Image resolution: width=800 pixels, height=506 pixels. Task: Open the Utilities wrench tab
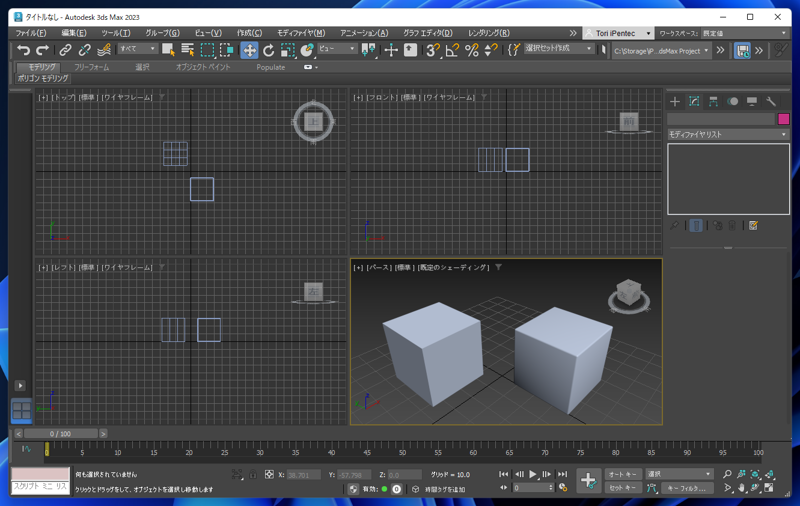coord(771,102)
